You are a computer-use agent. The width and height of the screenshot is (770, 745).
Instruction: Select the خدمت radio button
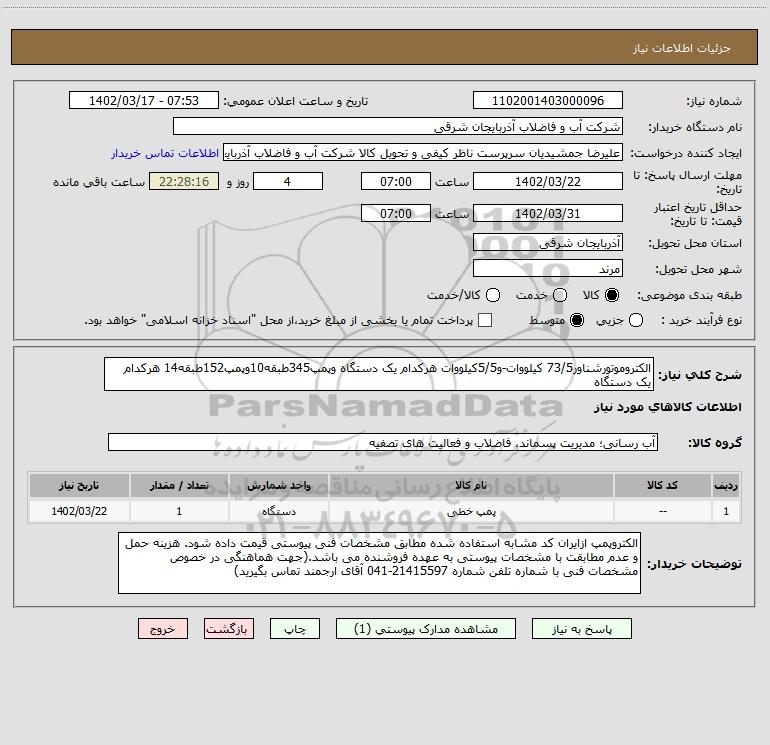click(560, 295)
